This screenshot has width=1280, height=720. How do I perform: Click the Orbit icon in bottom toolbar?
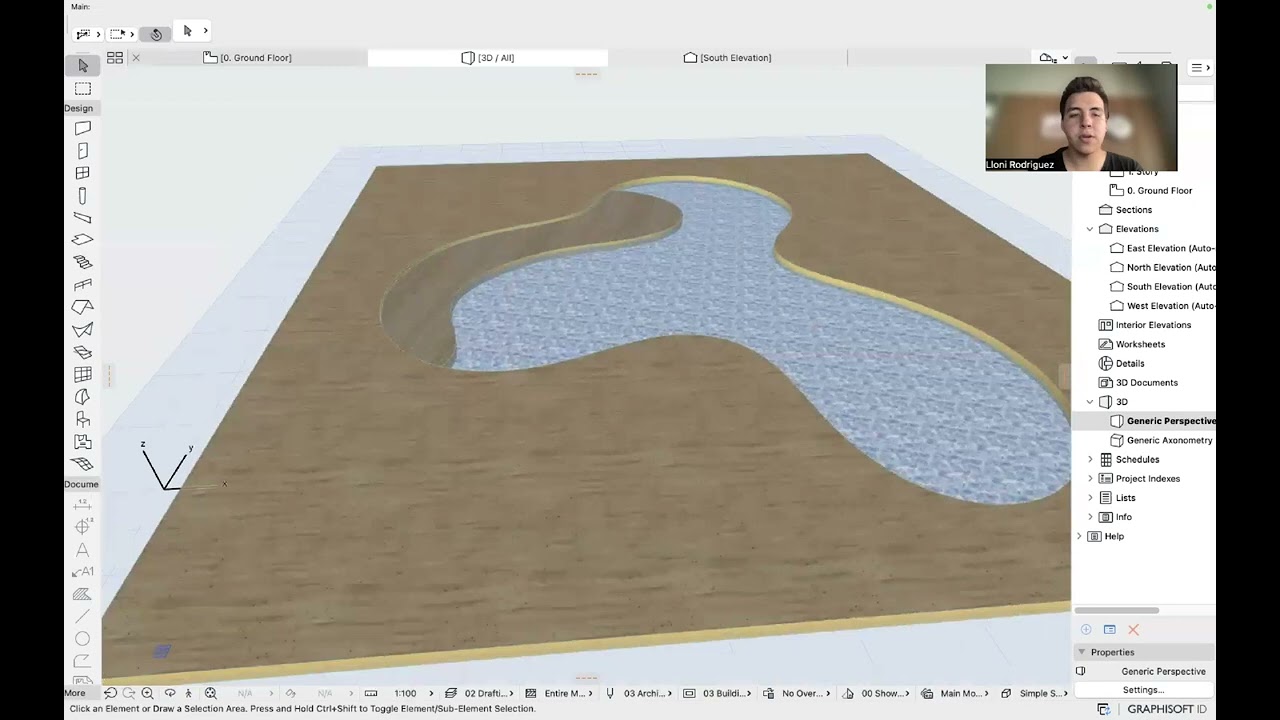(170, 693)
